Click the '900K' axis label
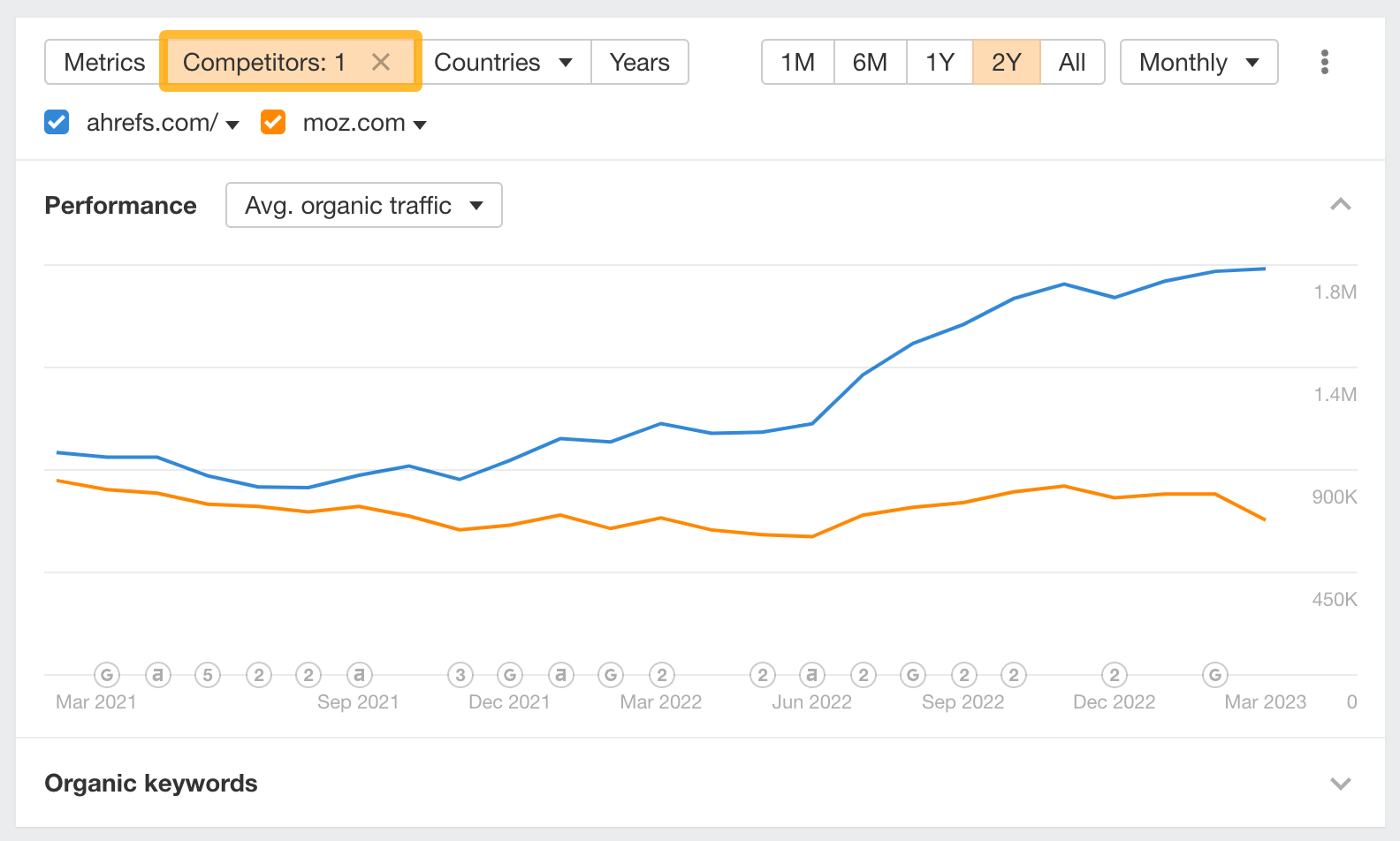This screenshot has width=1400, height=841. point(1335,496)
